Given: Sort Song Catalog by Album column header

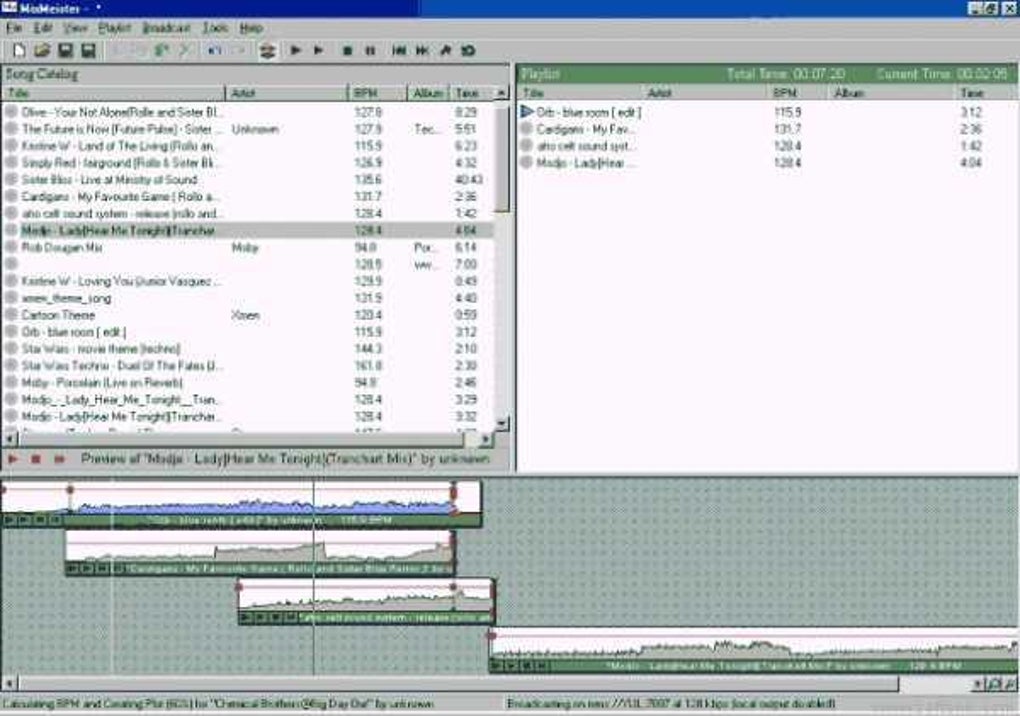Looking at the screenshot, I should coord(428,93).
